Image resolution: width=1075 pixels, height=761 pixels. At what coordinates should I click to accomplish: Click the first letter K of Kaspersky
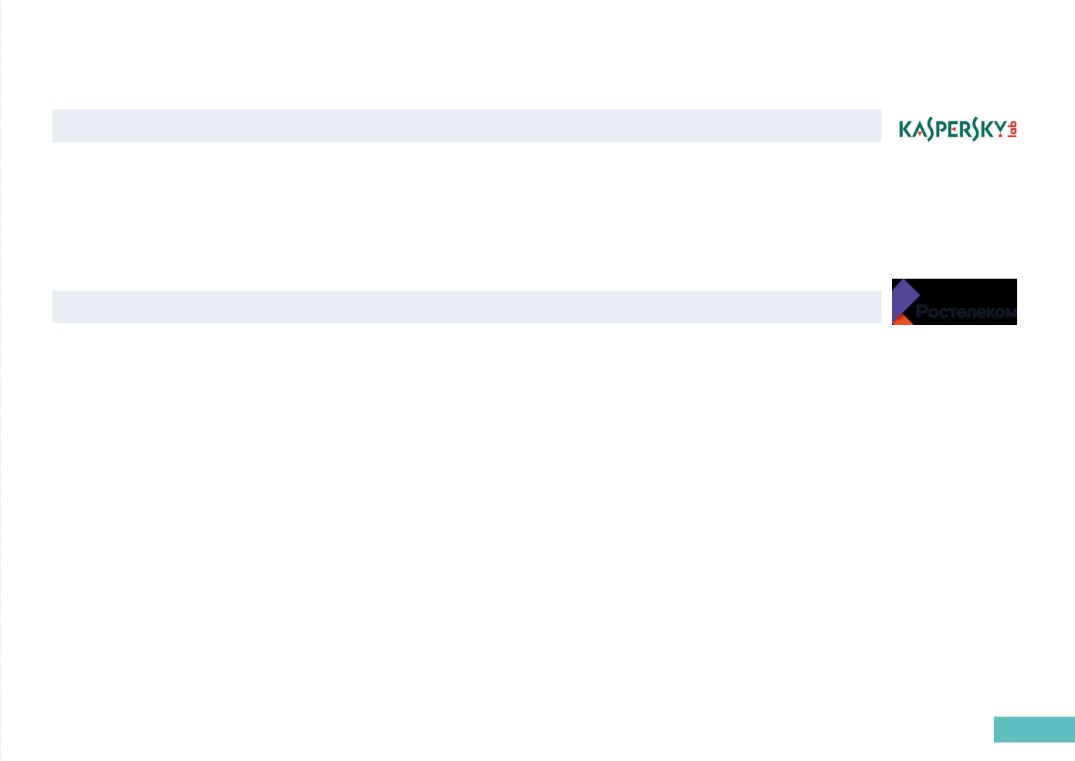pos(906,129)
